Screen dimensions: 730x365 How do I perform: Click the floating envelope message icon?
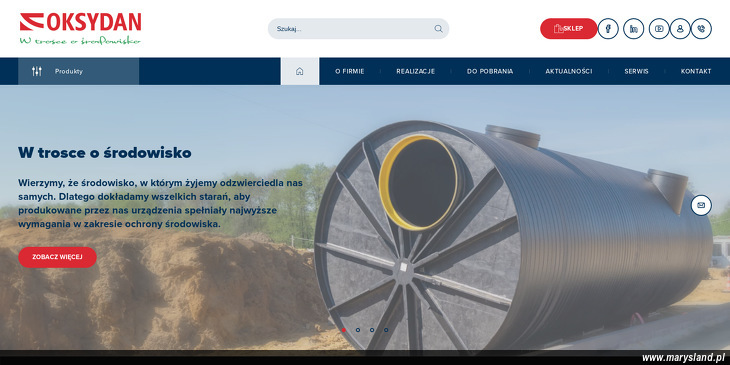point(701,205)
